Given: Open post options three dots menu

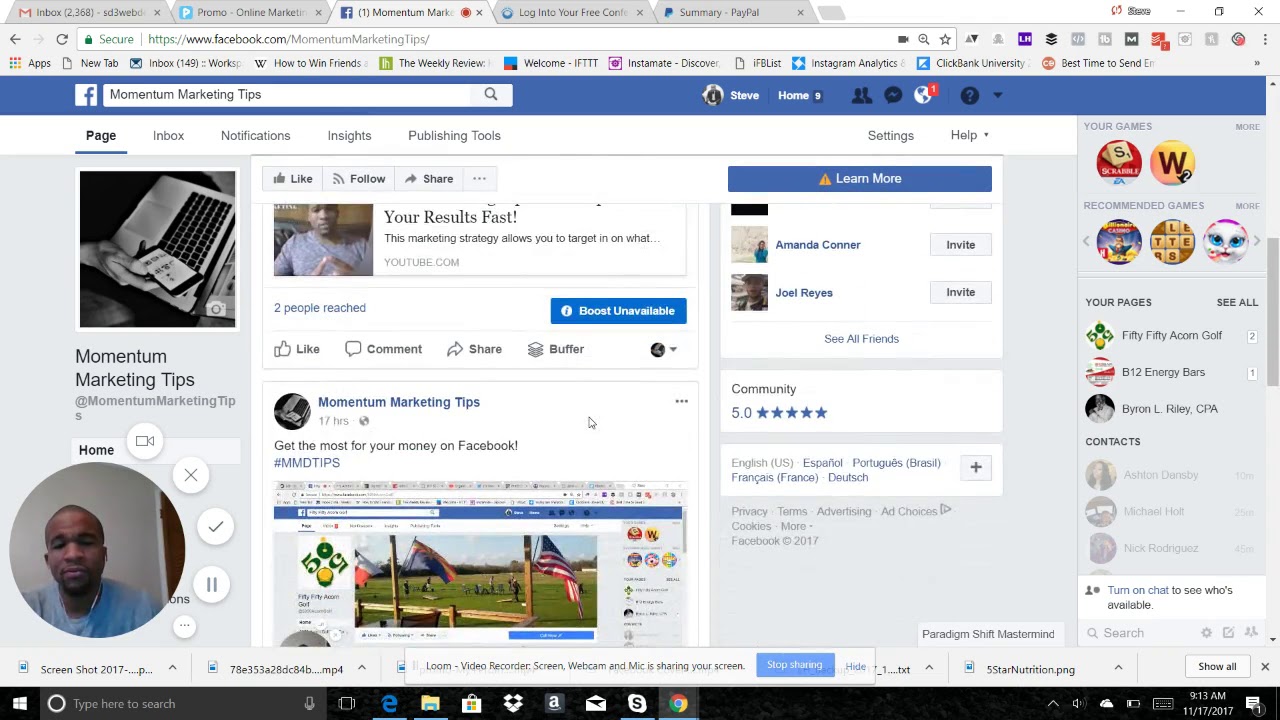Looking at the screenshot, I should pyautogui.click(x=681, y=401).
